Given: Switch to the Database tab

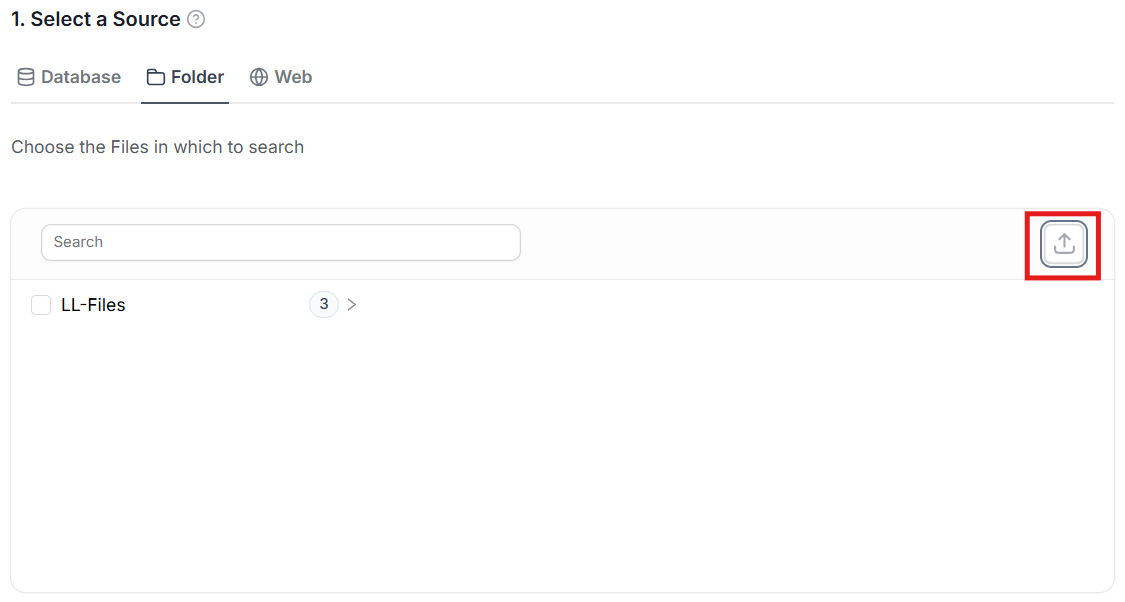Looking at the screenshot, I should 80,77.
